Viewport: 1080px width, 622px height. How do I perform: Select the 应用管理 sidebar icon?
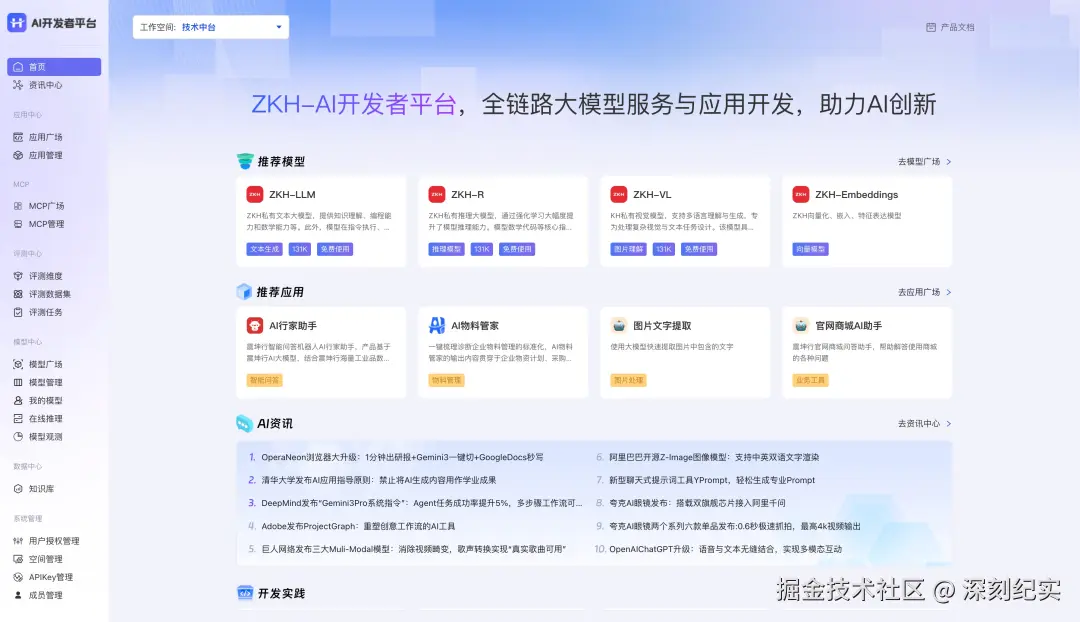point(18,155)
